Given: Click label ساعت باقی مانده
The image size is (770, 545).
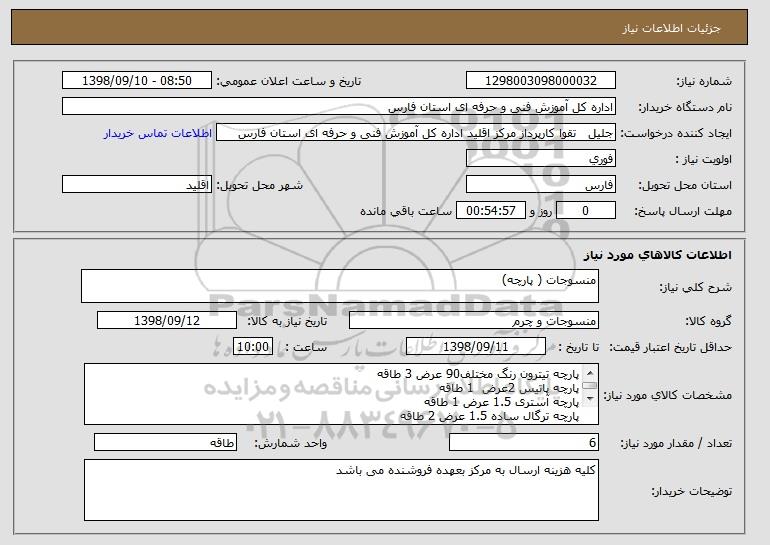Looking at the screenshot, I should 406,211.
